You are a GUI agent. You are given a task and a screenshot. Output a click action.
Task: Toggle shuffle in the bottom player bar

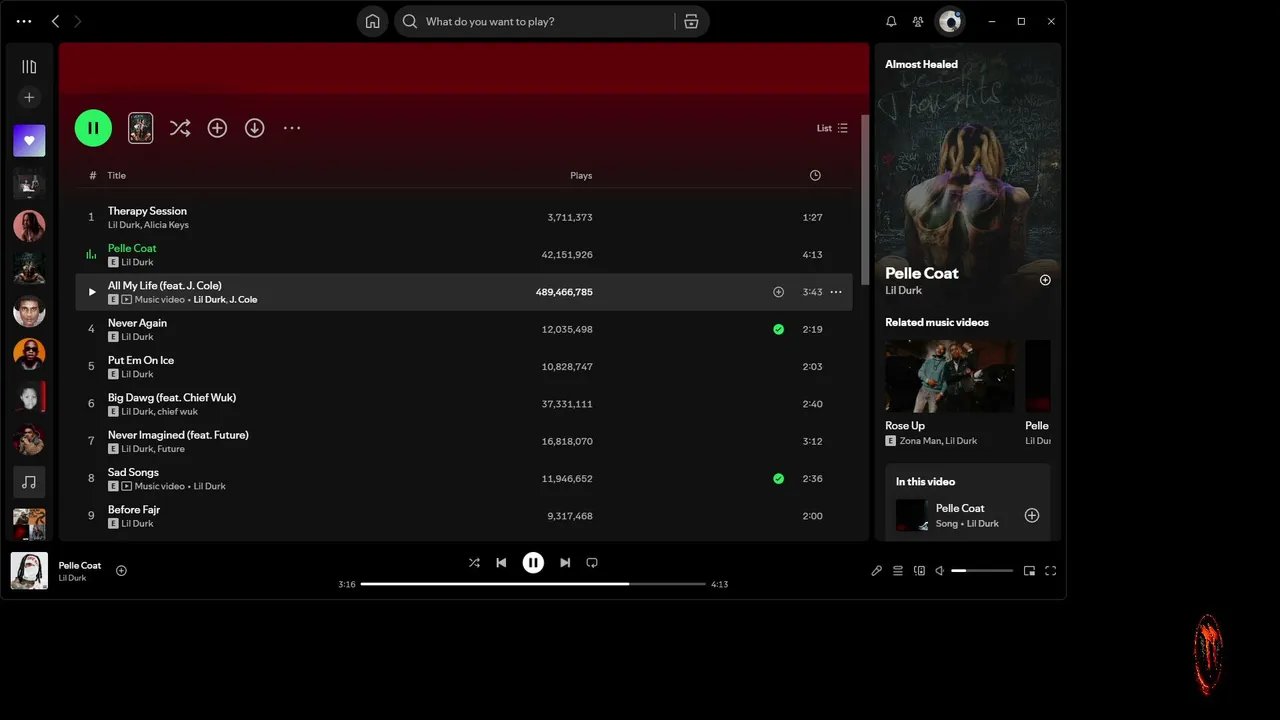474,563
